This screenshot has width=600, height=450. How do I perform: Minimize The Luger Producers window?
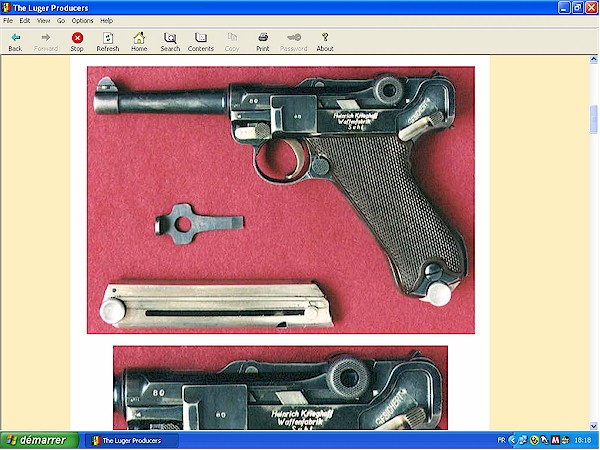pos(564,8)
